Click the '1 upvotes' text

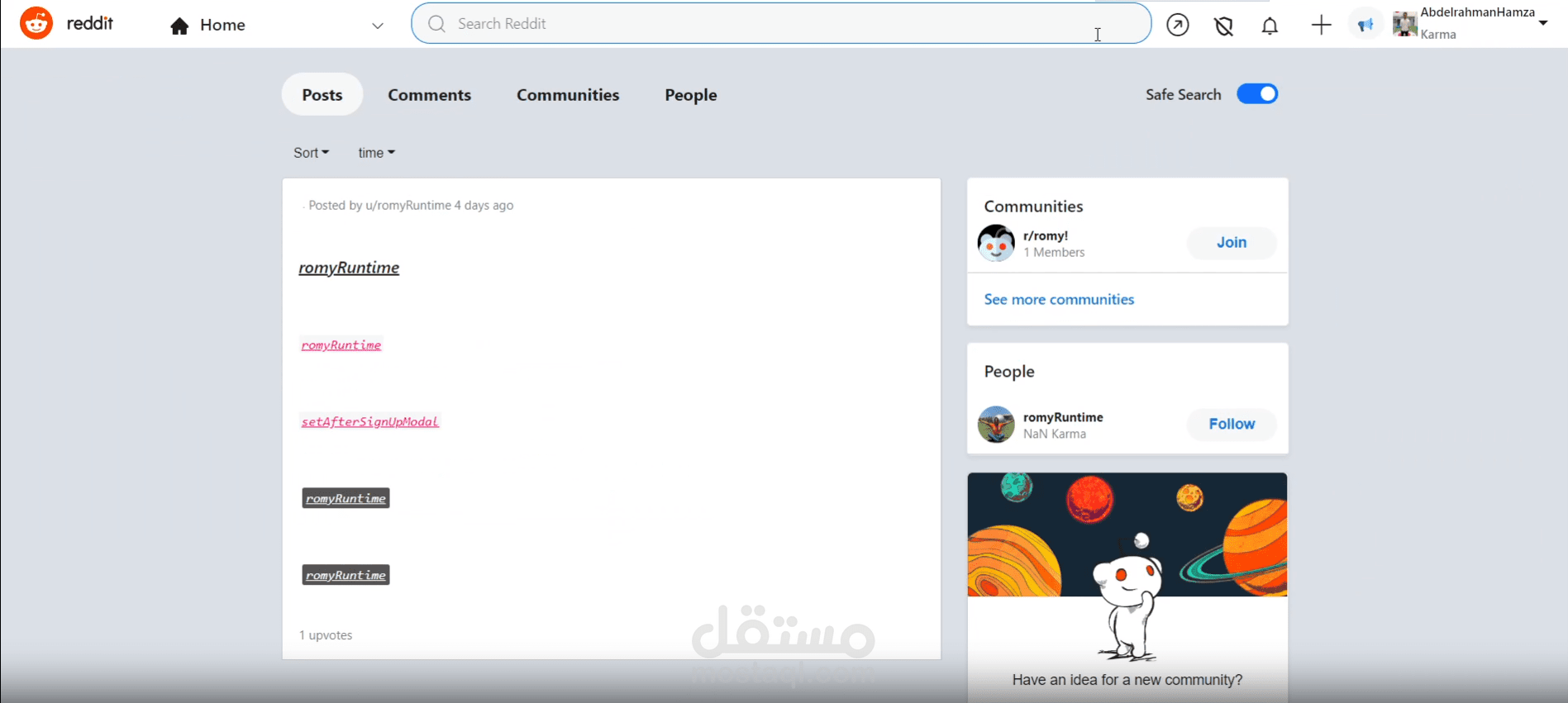(326, 635)
